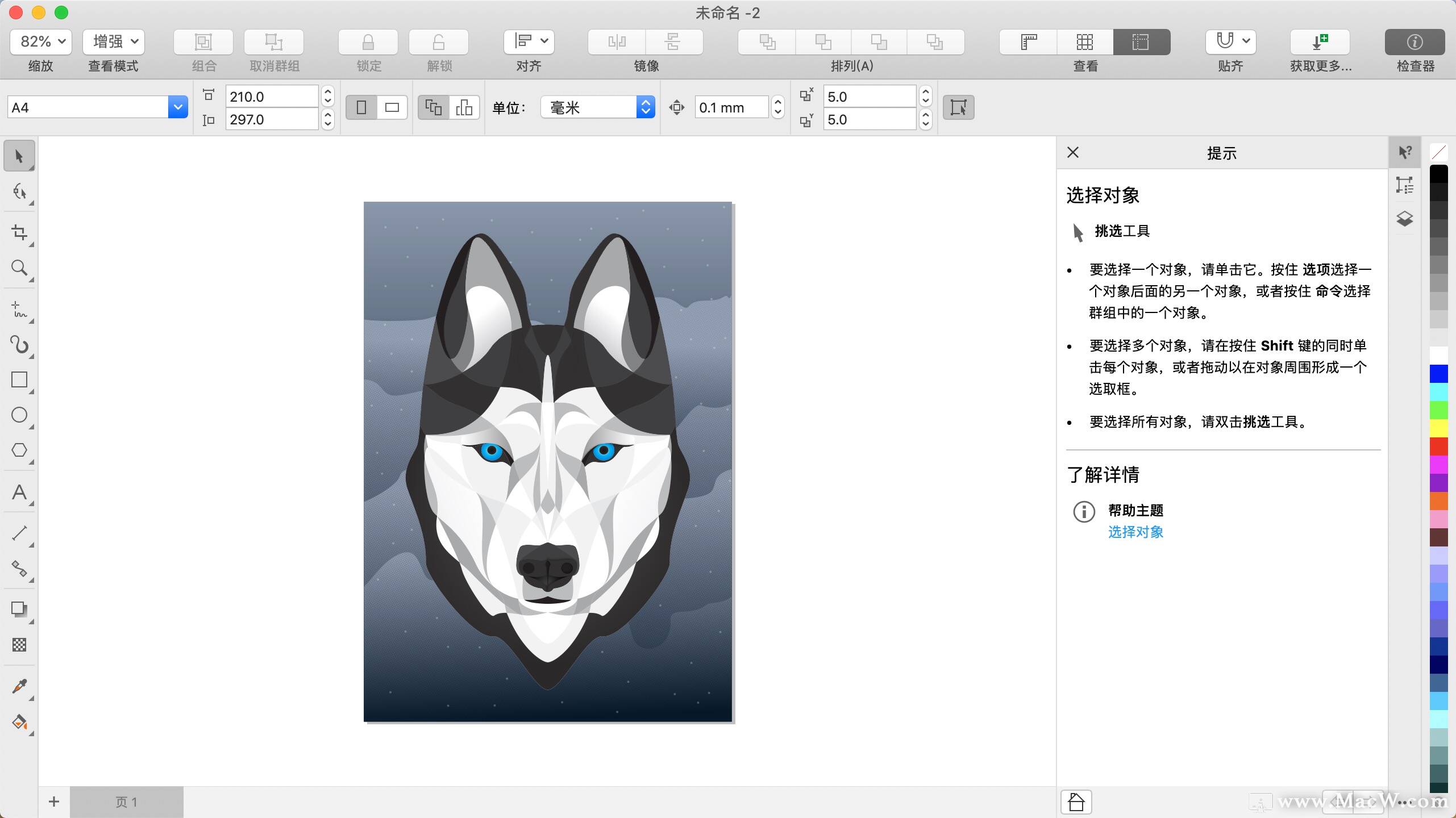Select the Shape edit tool
The image size is (1456, 818).
(x=19, y=191)
